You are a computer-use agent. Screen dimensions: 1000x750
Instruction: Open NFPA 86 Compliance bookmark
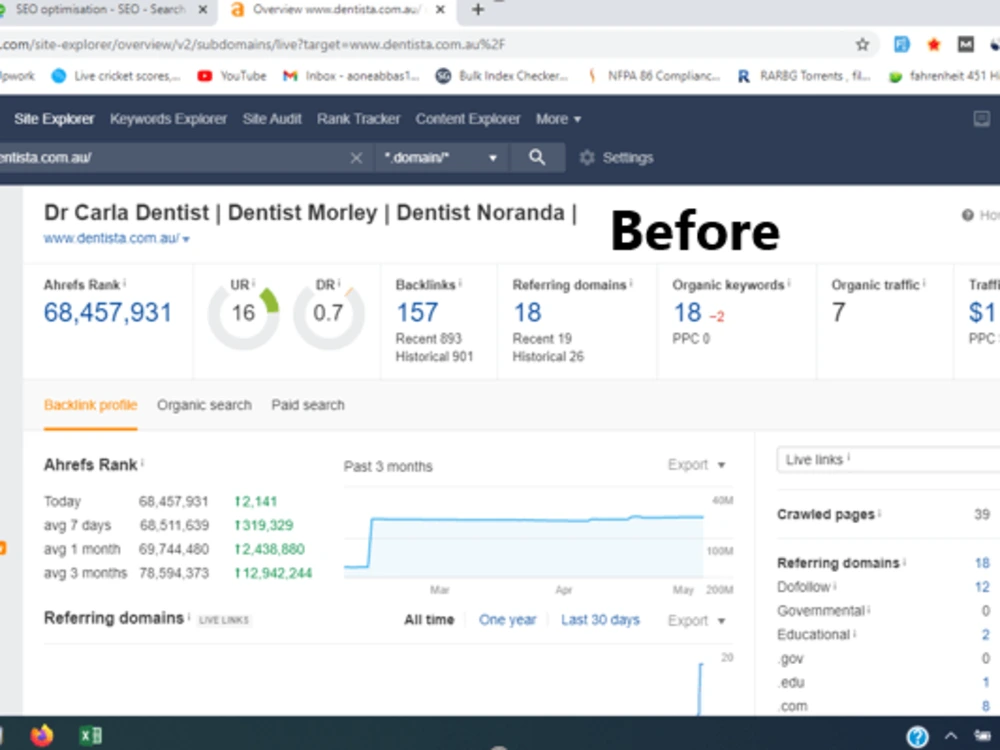[x=653, y=76]
